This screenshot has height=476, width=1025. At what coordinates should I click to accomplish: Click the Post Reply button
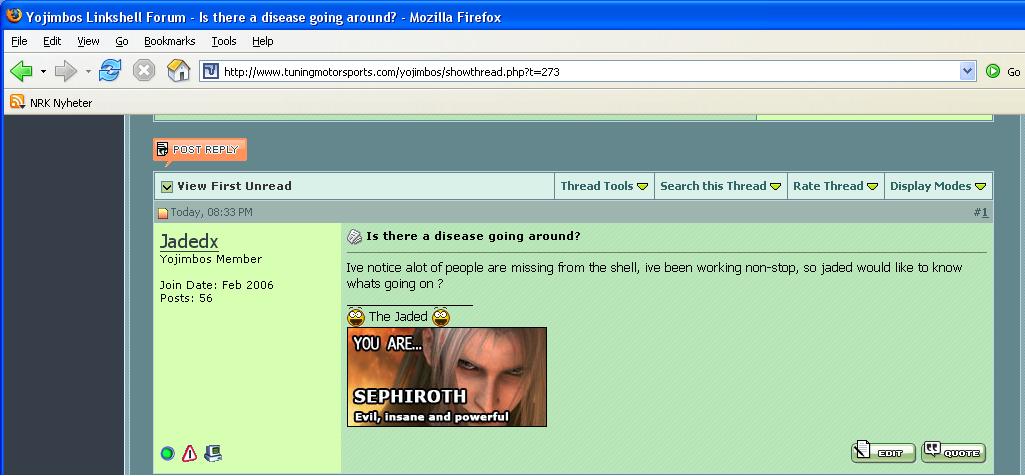pyautogui.click(x=199, y=150)
